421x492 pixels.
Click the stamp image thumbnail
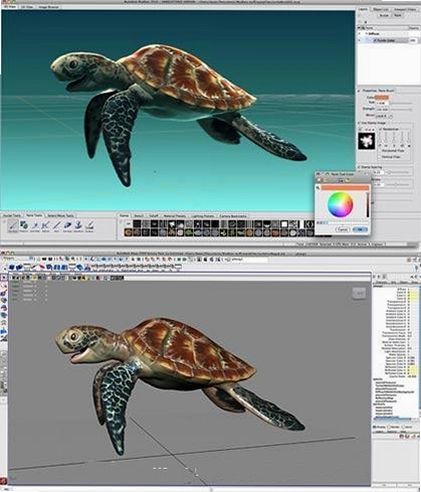click(366, 141)
